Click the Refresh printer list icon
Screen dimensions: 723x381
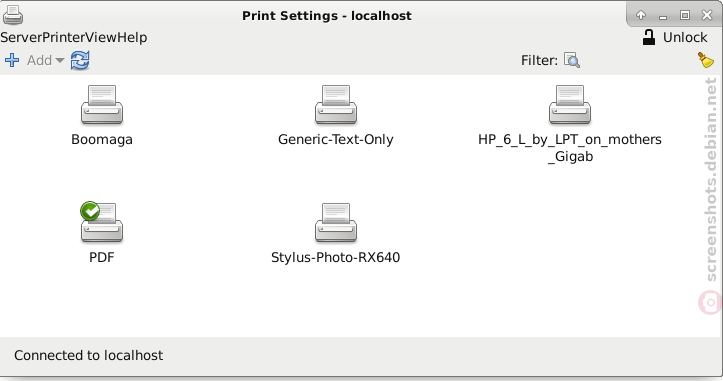click(x=80, y=60)
